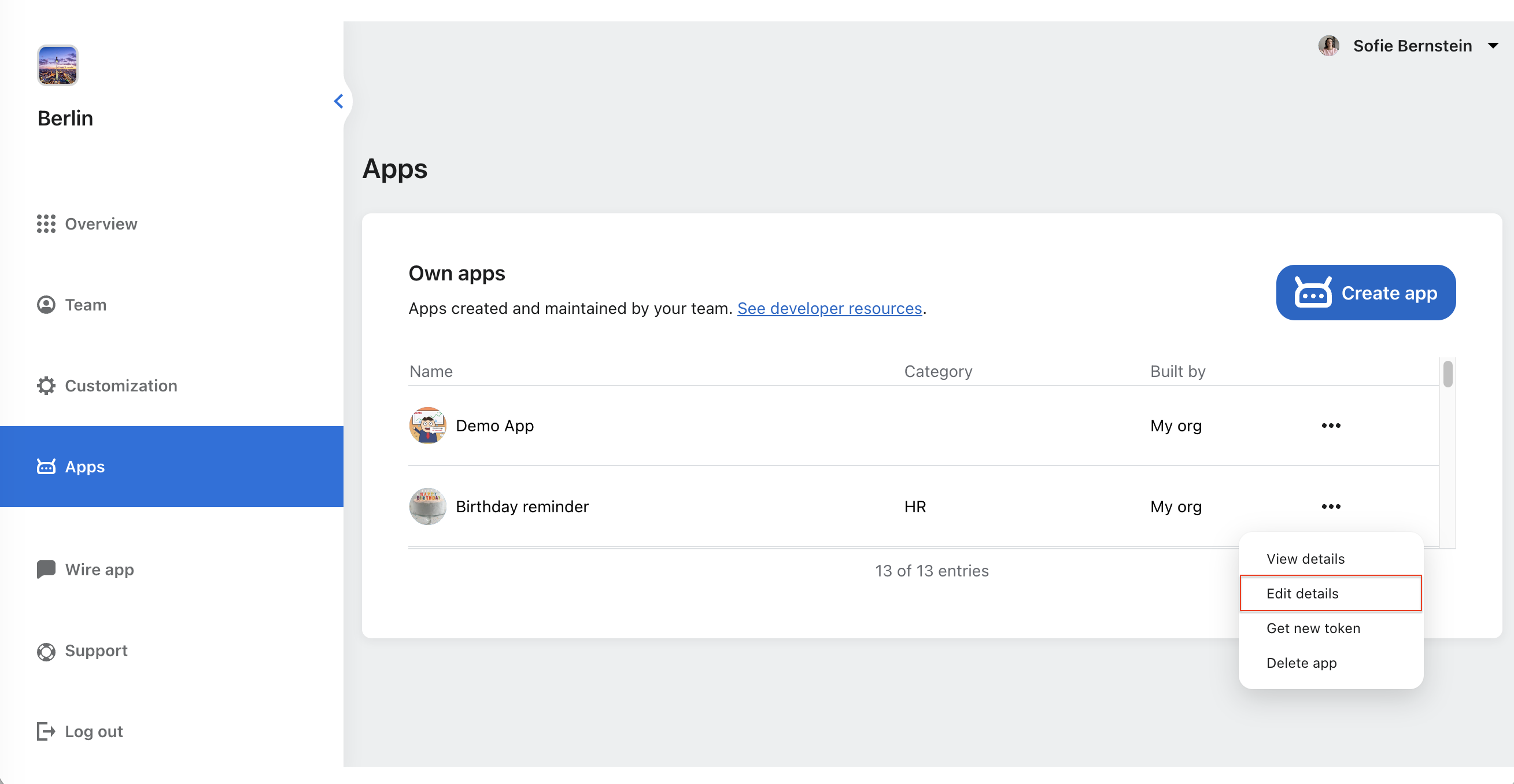Click the Log out arrow icon
Viewport: 1514px width, 784px height.
pos(46,732)
